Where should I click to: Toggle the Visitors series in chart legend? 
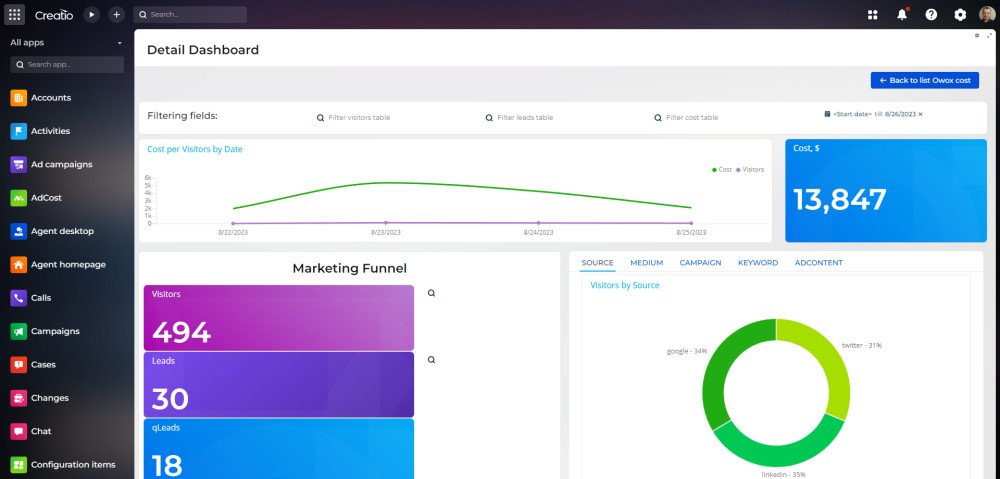(750, 170)
